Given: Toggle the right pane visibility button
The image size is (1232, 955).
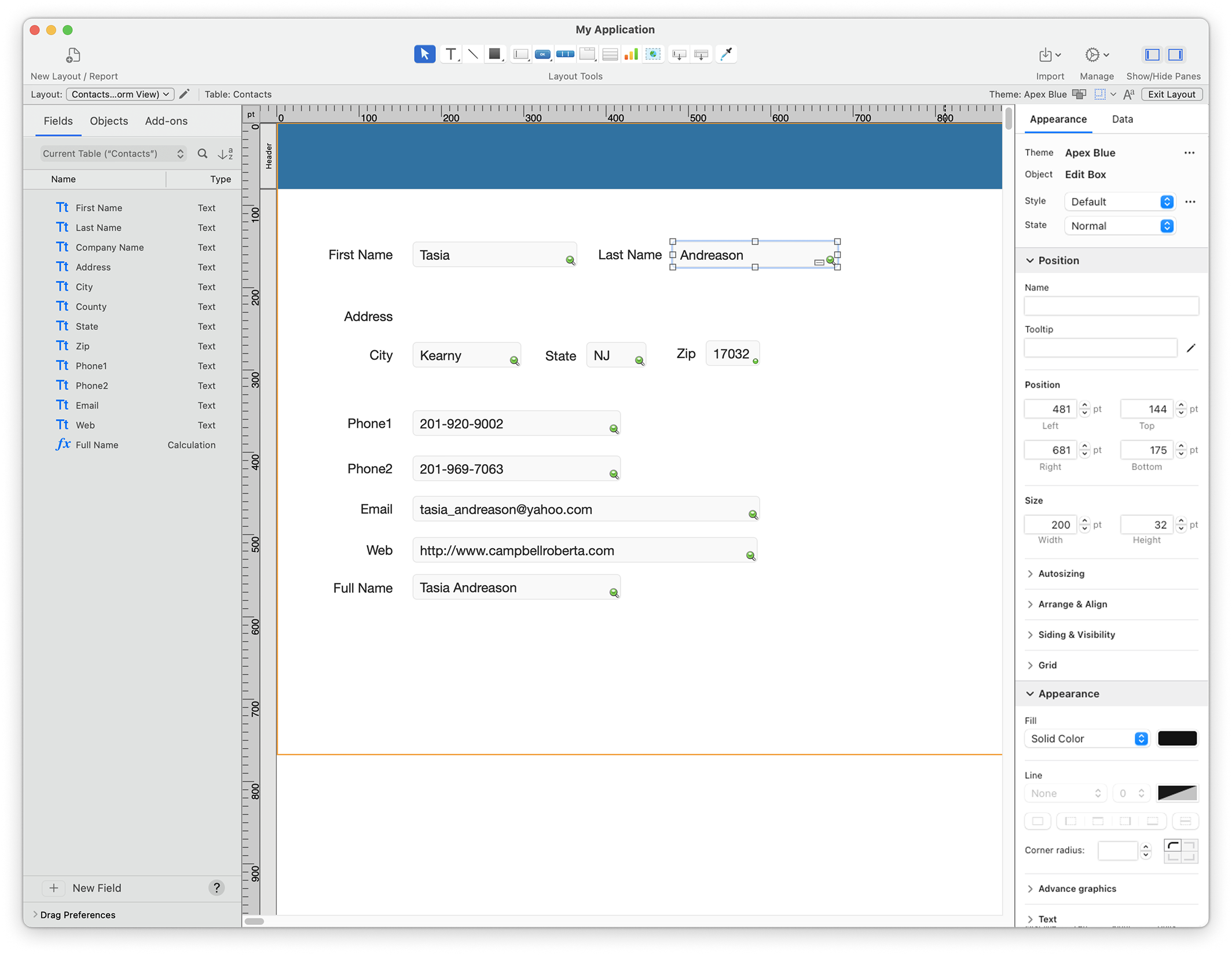Looking at the screenshot, I should point(1175,55).
